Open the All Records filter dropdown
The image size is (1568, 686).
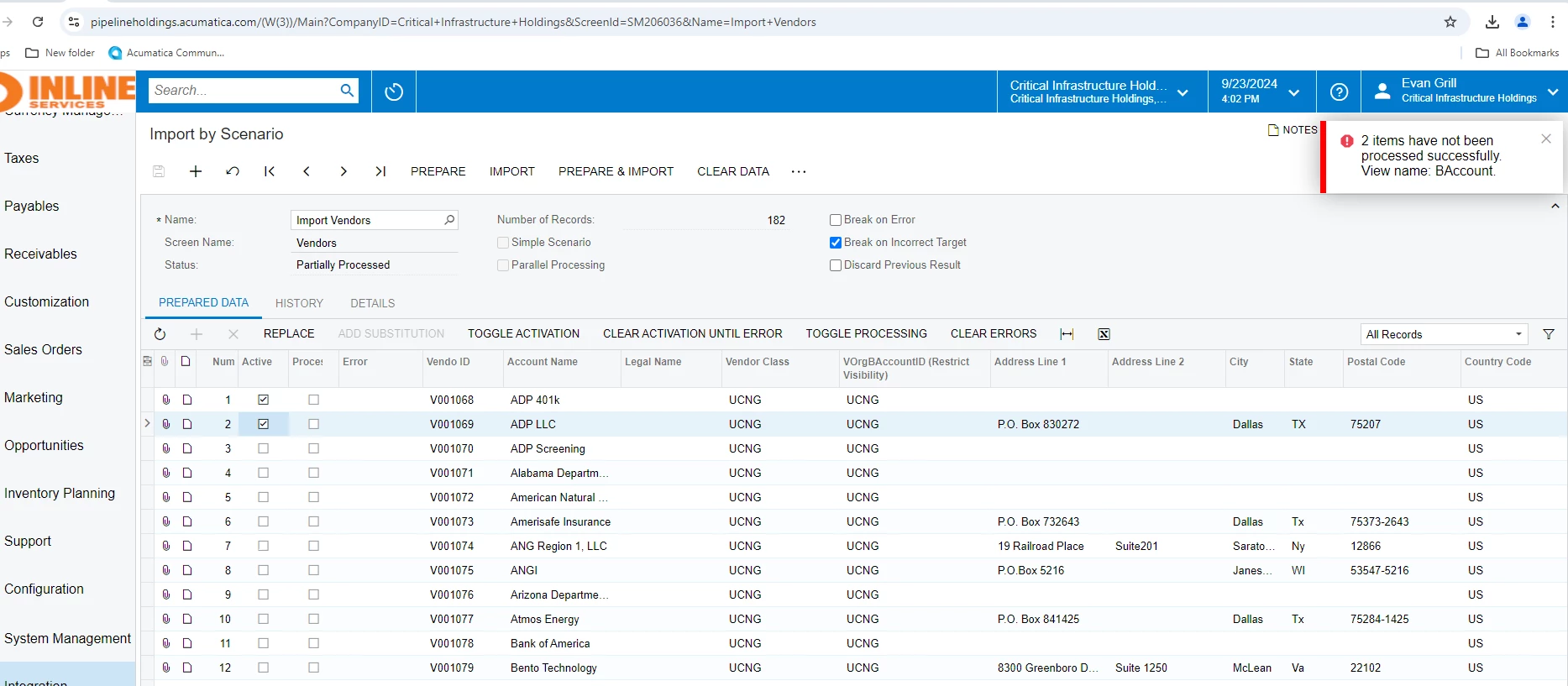click(1445, 334)
